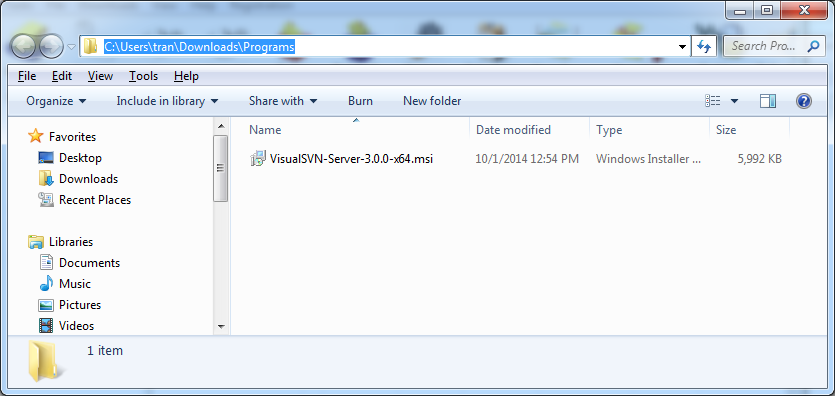Click the Refresh button beside address bar
Image resolution: width=835 pixels, height=396 pixels.
tap(704, 47)
